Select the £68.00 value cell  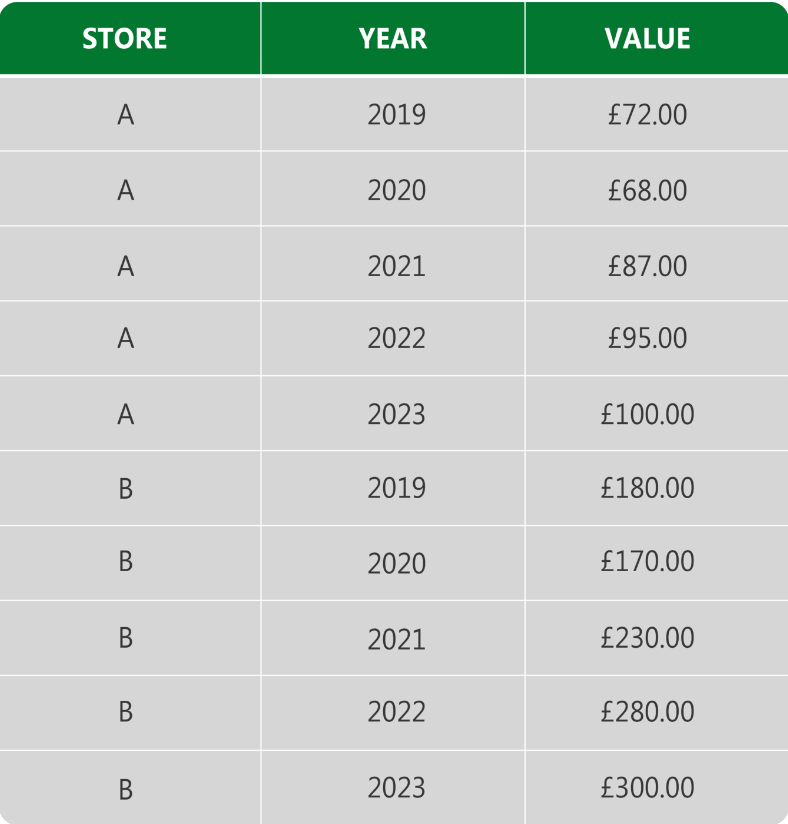(x=647, y=189)
